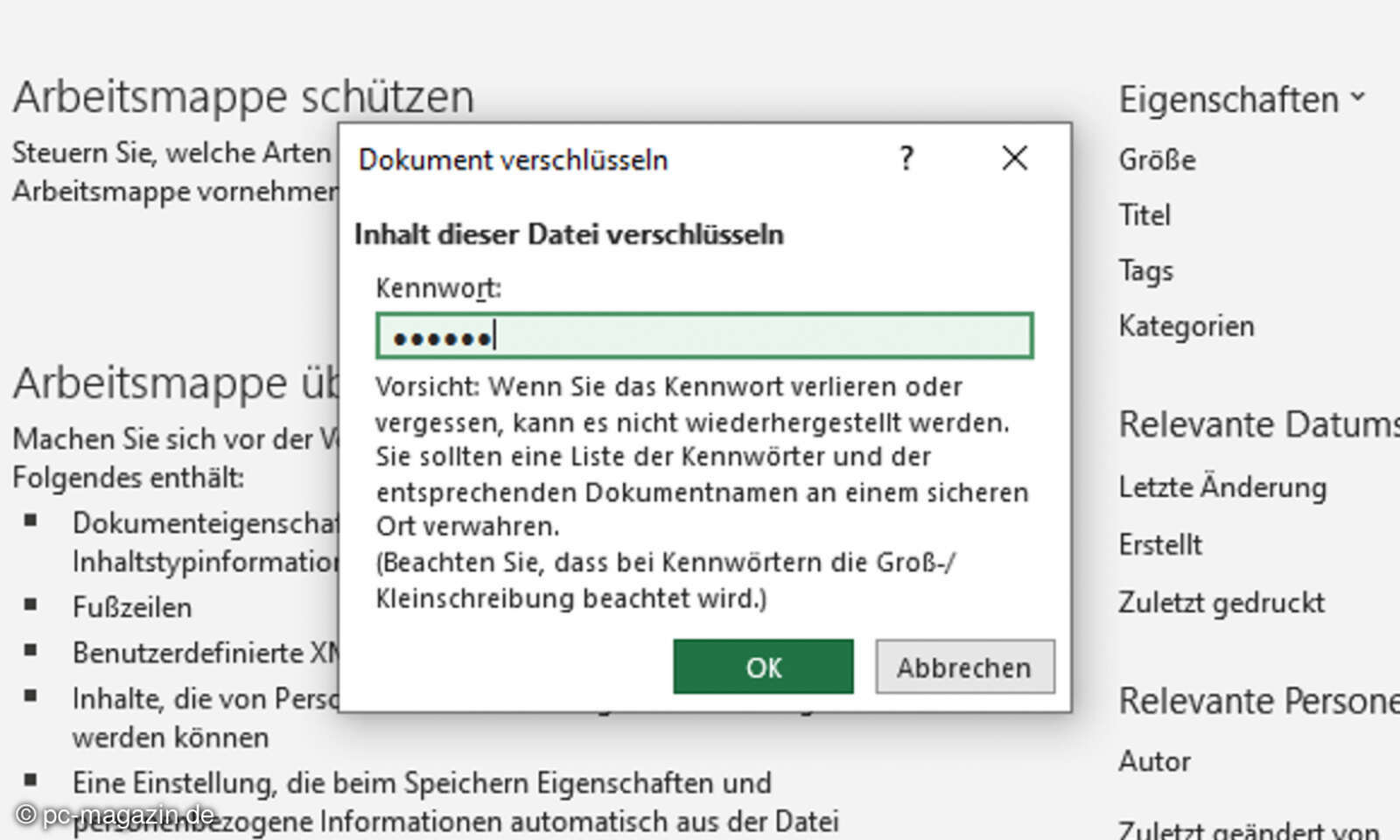Viewport: 1400px width, 840px height.
Task: Click the Titel property
Action: pyautogui.click(x=1144, y=215)
